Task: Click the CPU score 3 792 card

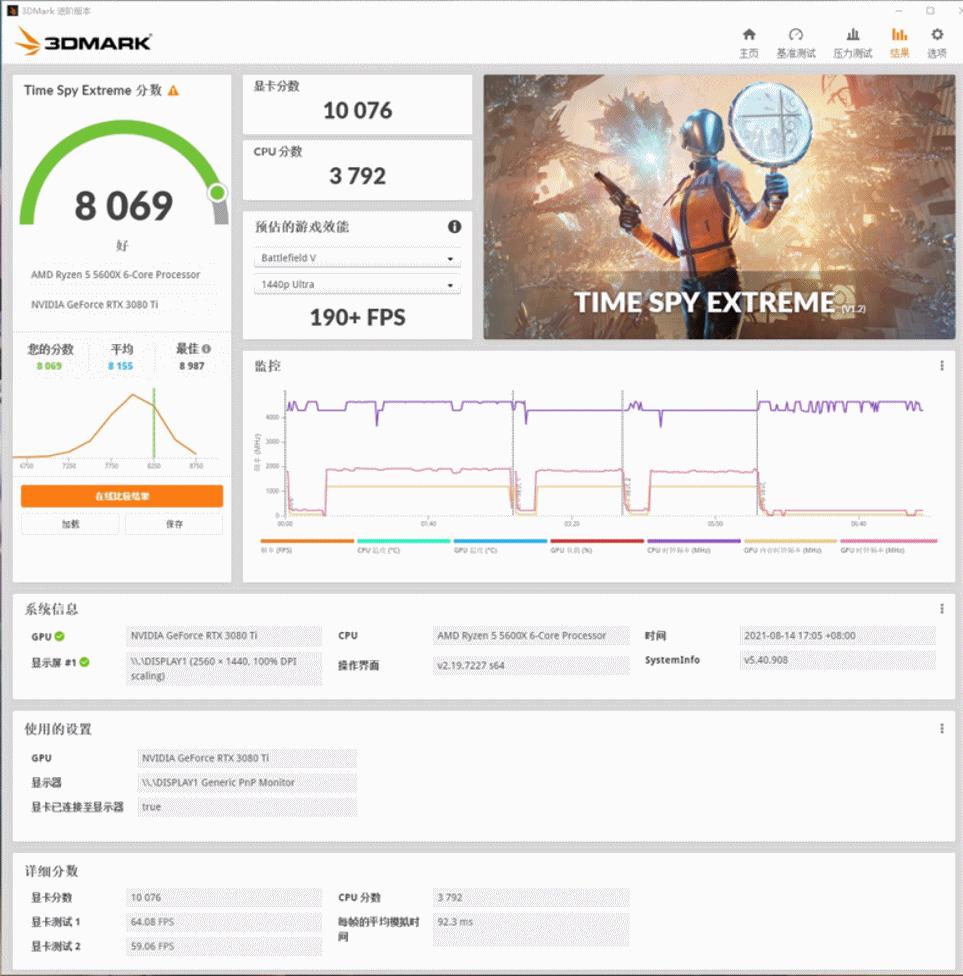Action: pos(357,170)
